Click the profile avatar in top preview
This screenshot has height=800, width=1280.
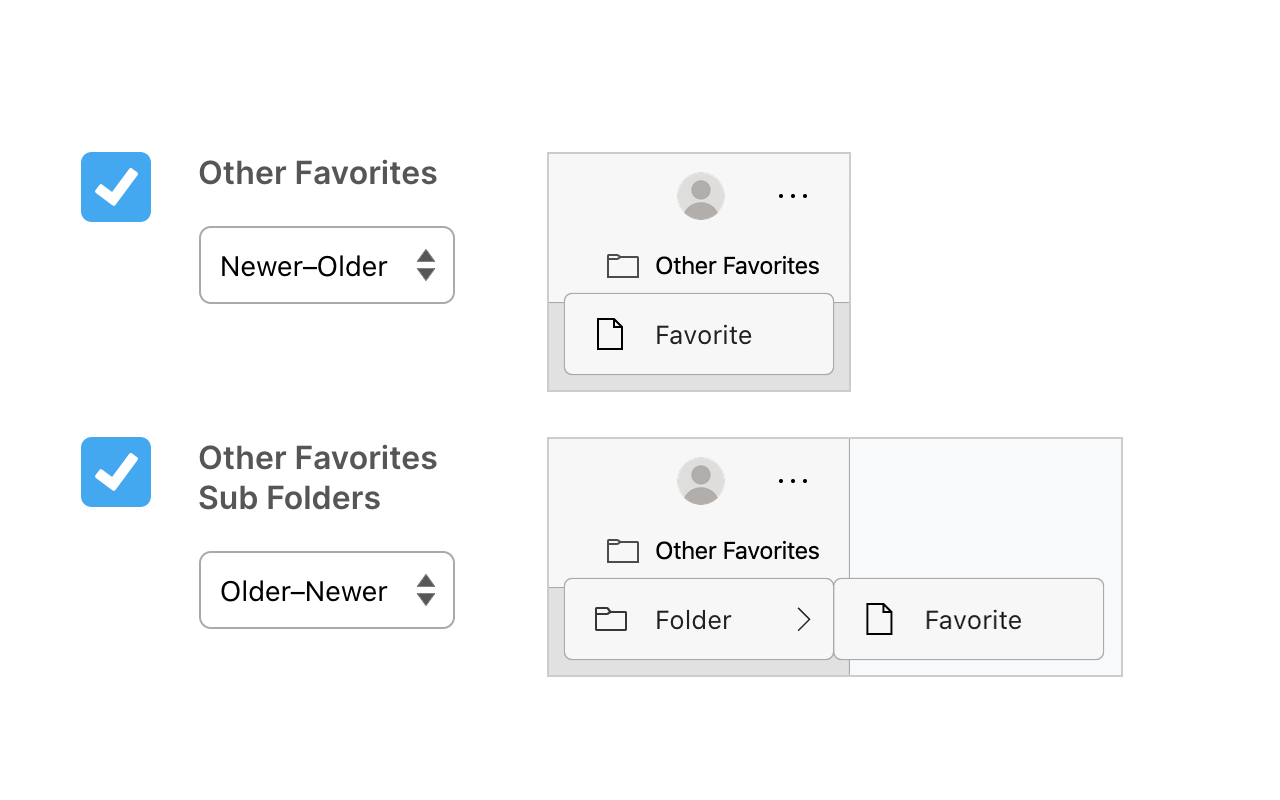701,196
